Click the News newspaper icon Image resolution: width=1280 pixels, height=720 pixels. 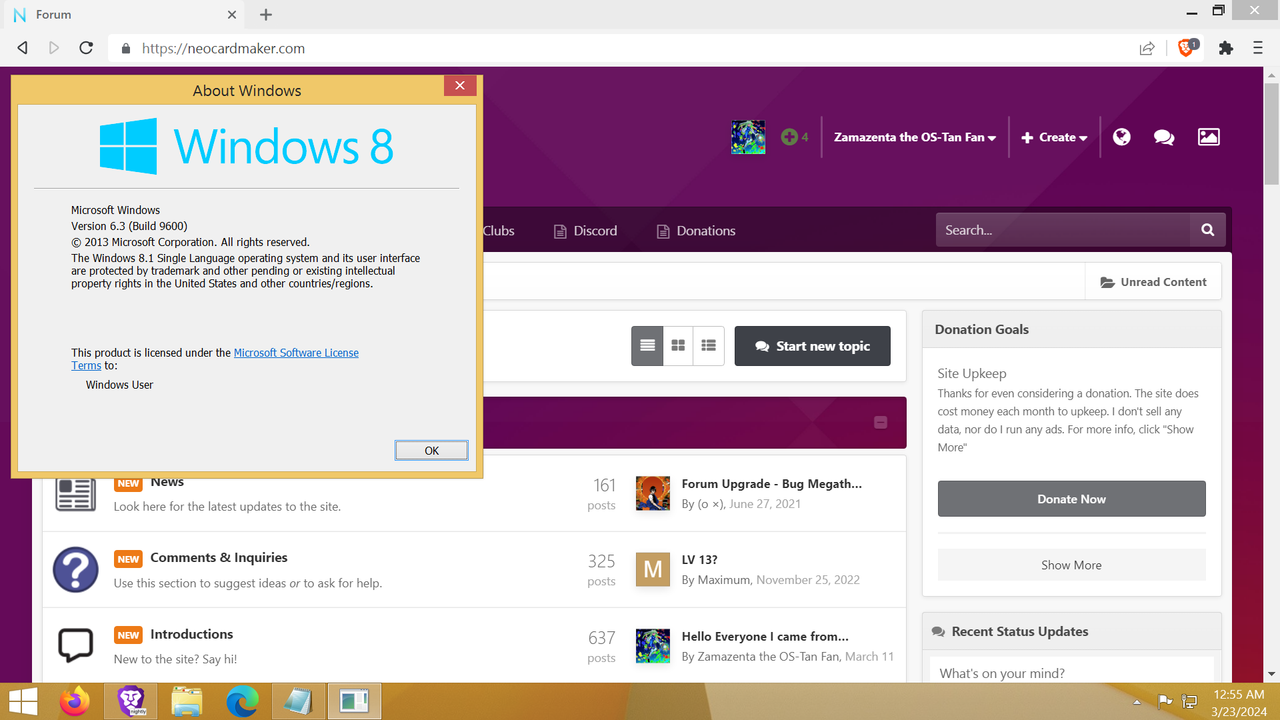75,493
